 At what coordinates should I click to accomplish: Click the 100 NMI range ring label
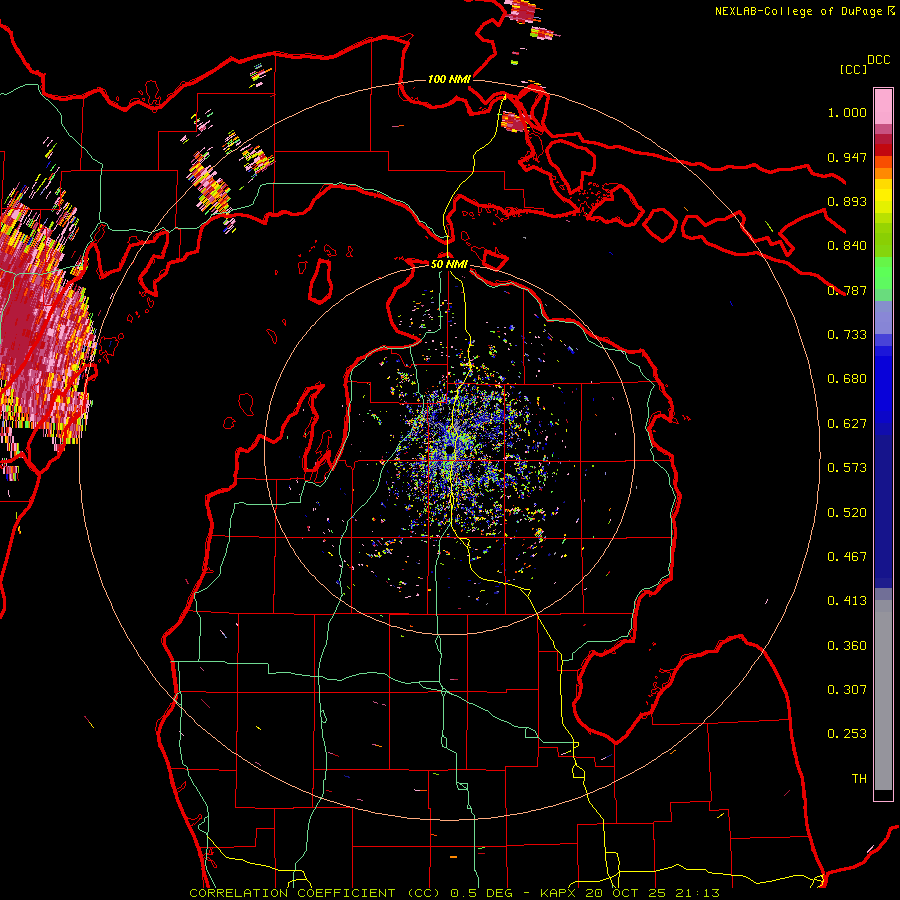pos(449,79)
